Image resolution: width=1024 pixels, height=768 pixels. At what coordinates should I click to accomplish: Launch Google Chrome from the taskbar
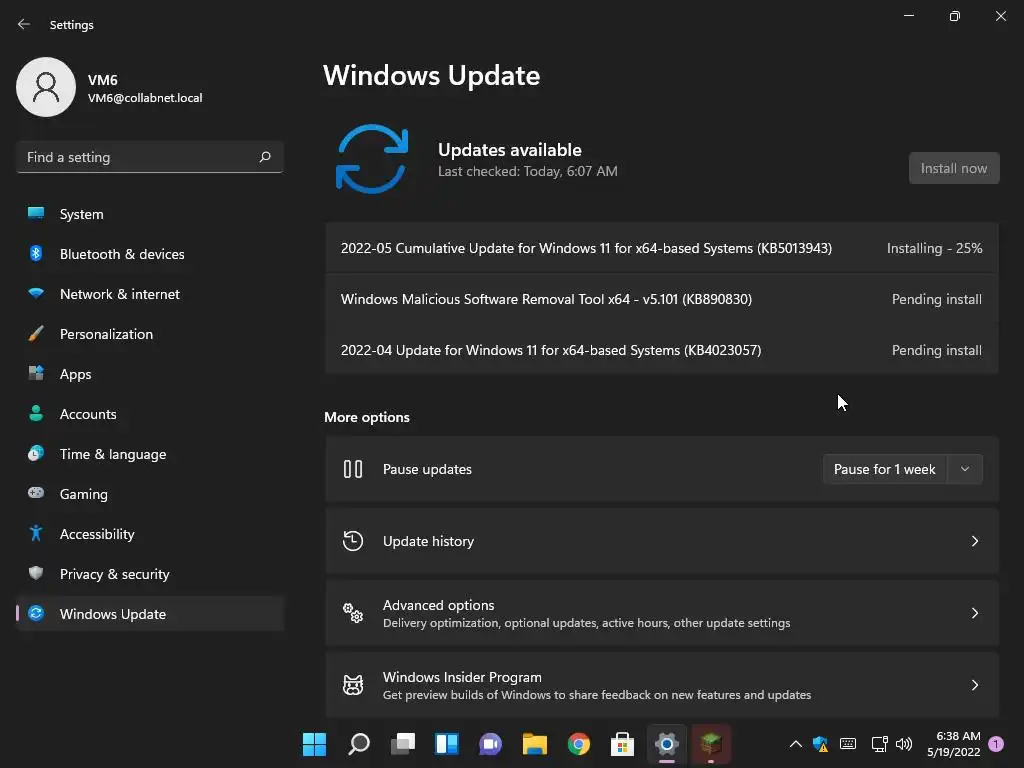(579, 744)
